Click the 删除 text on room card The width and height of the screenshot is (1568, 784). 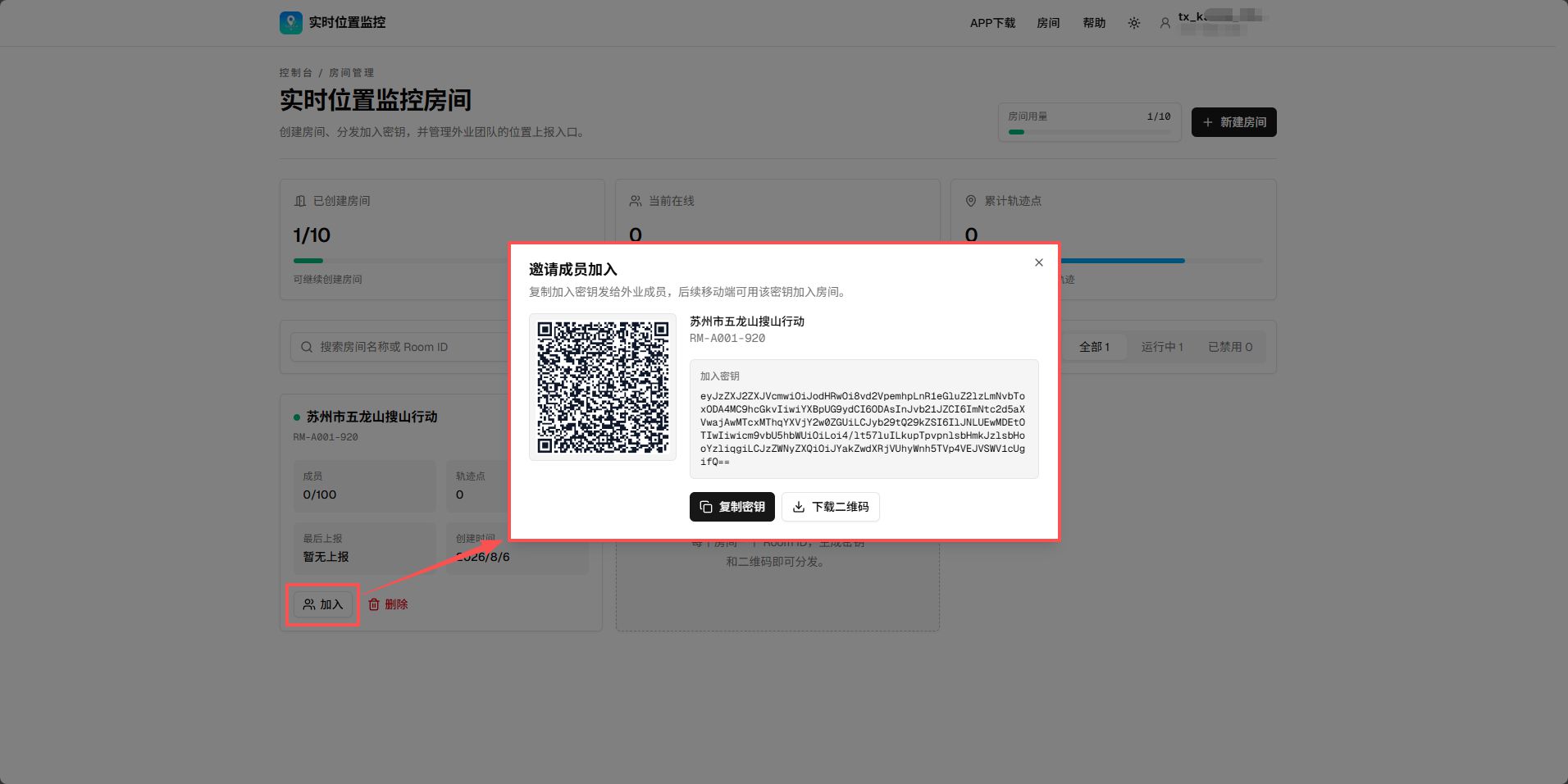396,604
